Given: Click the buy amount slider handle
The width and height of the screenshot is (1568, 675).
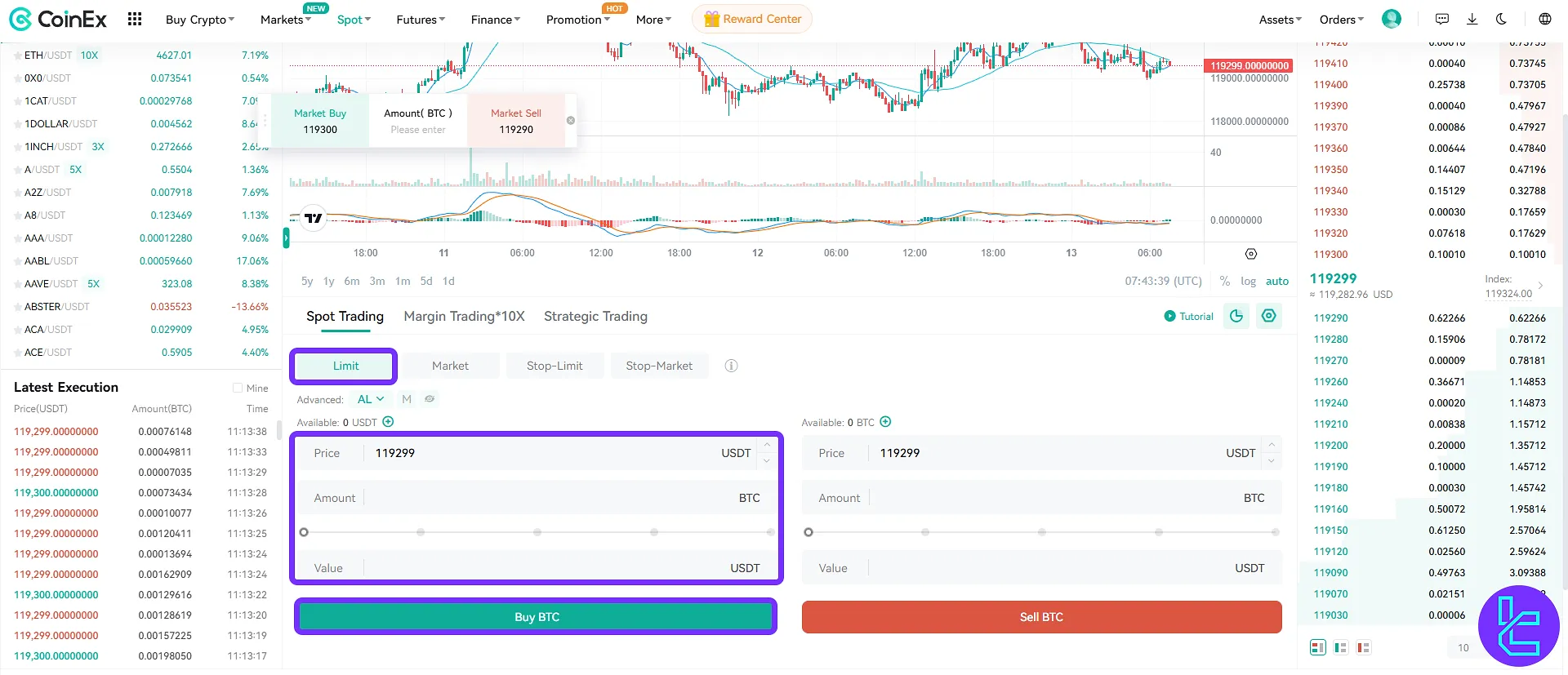Looking at the screenshot, I should point(304,532).
